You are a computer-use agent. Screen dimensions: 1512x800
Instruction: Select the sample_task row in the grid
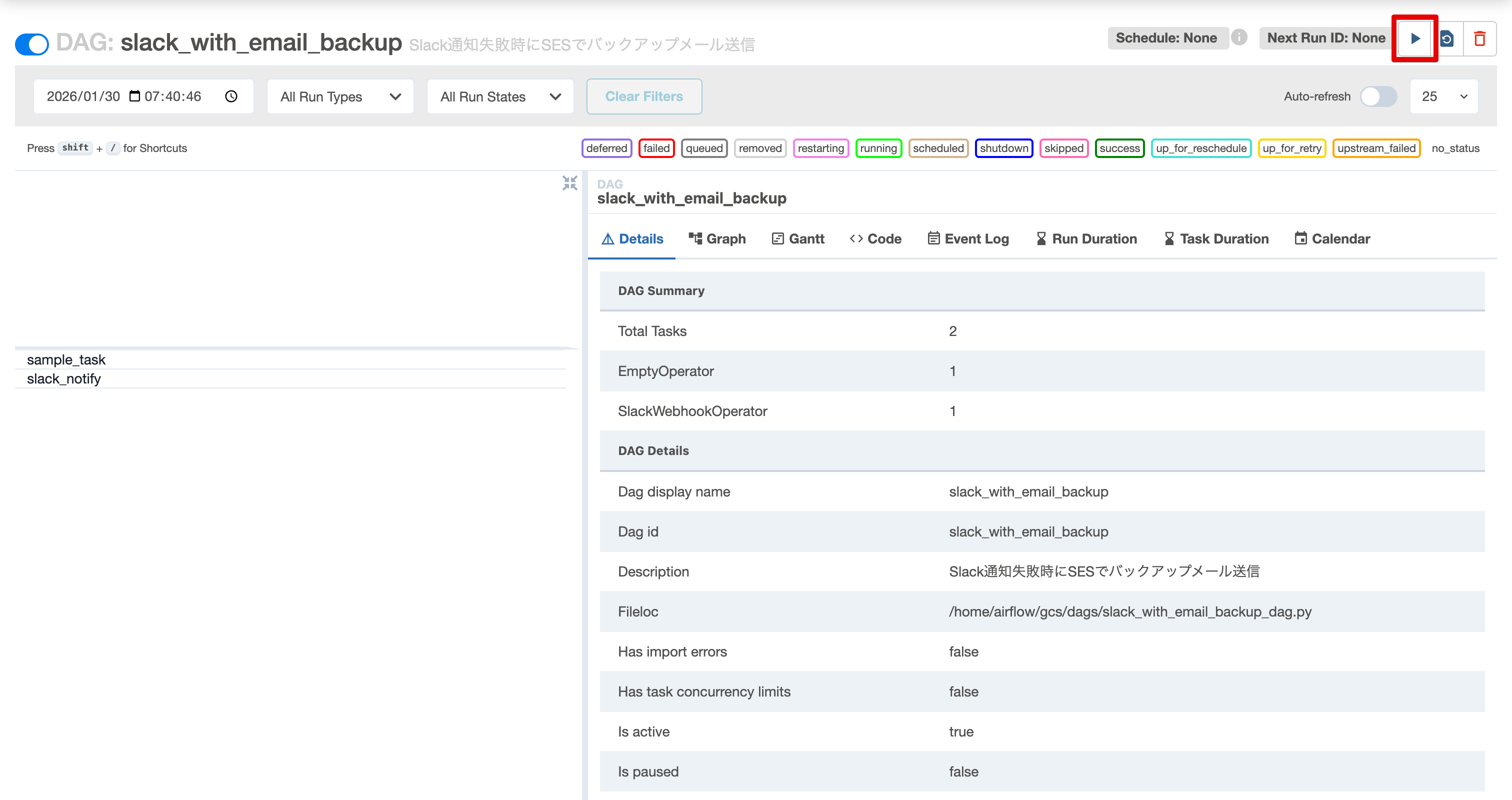pos(66,359)
